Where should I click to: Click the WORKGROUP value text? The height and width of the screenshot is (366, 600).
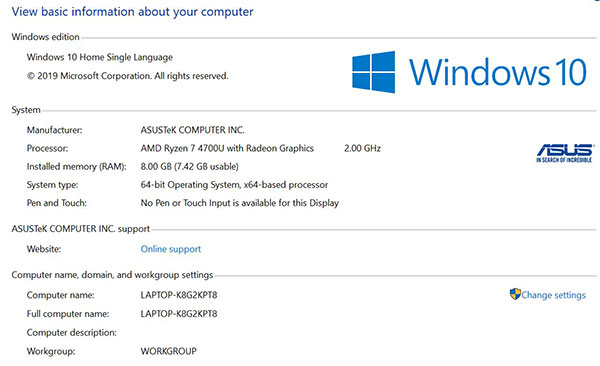168,351
